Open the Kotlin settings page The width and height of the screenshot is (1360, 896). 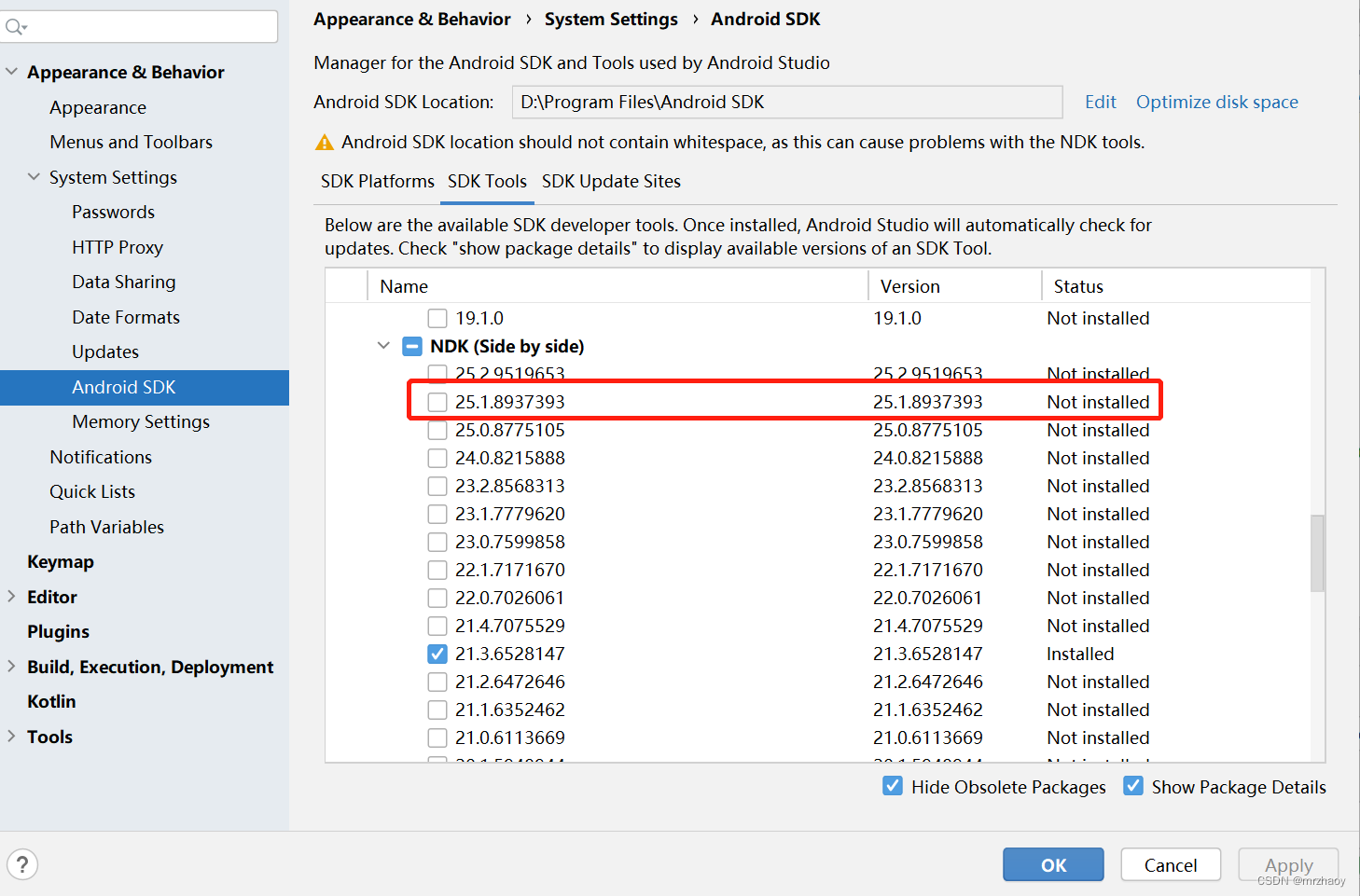pyautogui.click(x=51, y=701)
